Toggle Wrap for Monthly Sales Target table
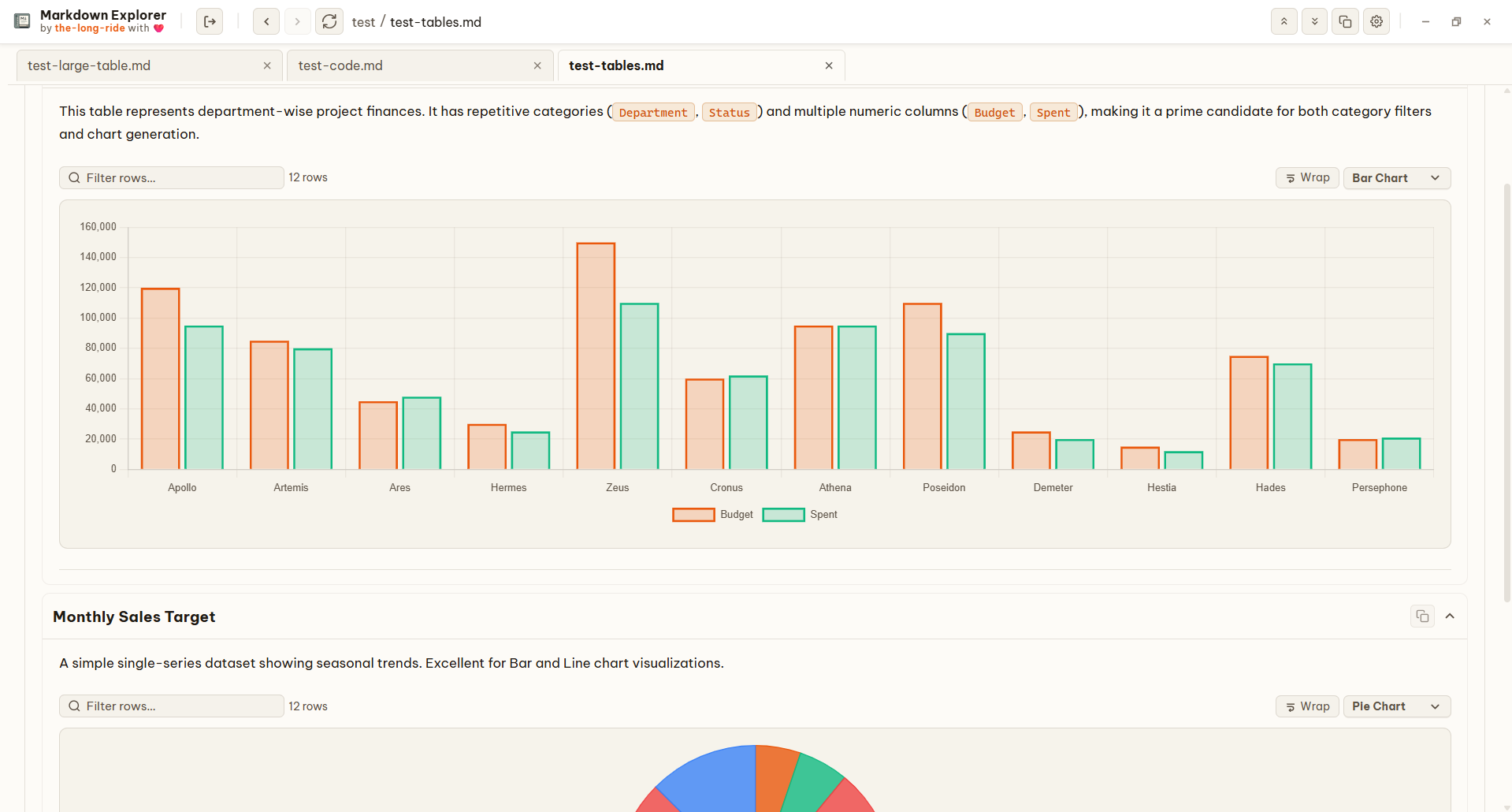1512x812 pixels. click(x=1307, y=706)
